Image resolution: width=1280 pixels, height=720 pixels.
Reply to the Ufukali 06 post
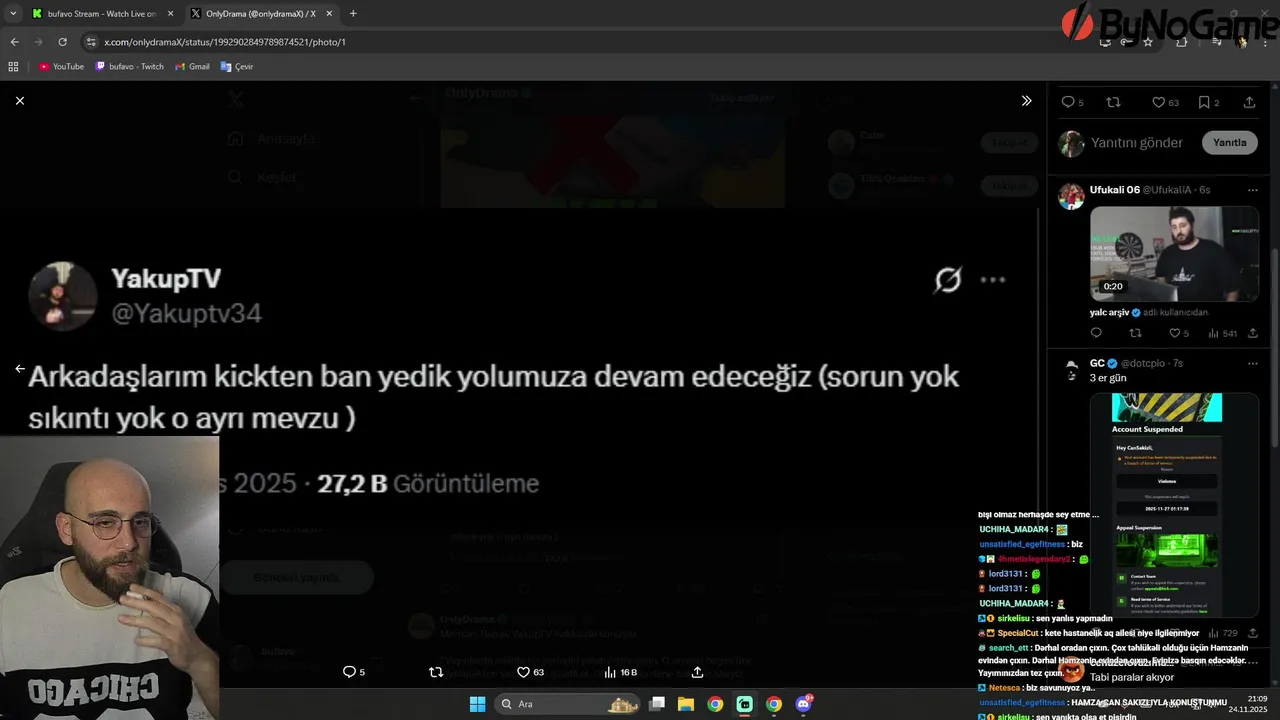pos(1096,333)
